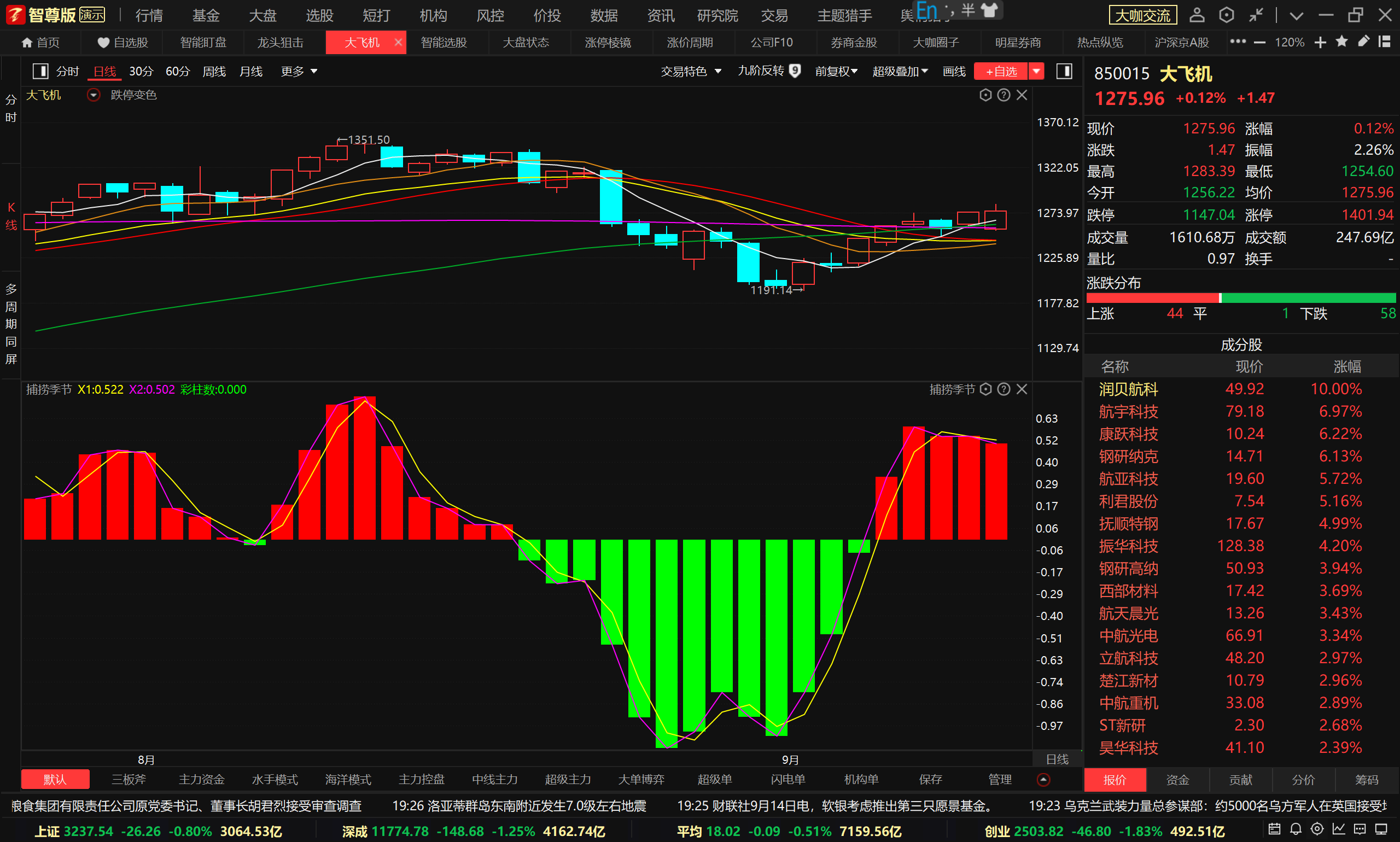Click the monitor screen icon in status bar
Screen dimensions: 1400x842
(1381, 829)
